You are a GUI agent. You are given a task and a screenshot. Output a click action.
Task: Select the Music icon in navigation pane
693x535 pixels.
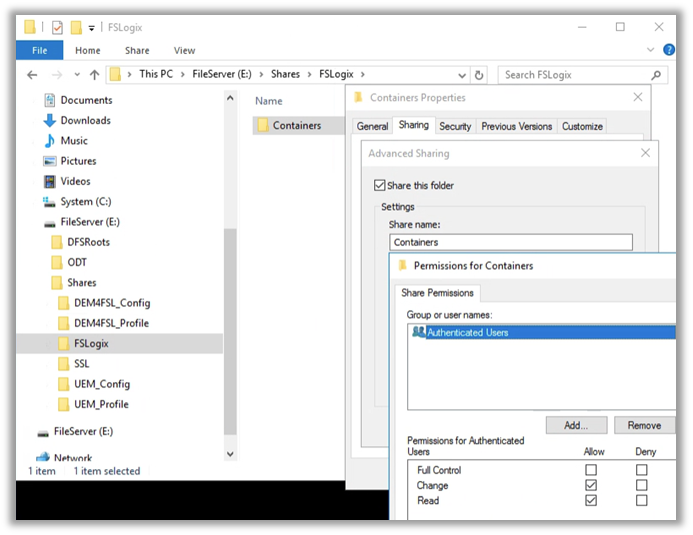pyautogui.click(x=50, y=141)
